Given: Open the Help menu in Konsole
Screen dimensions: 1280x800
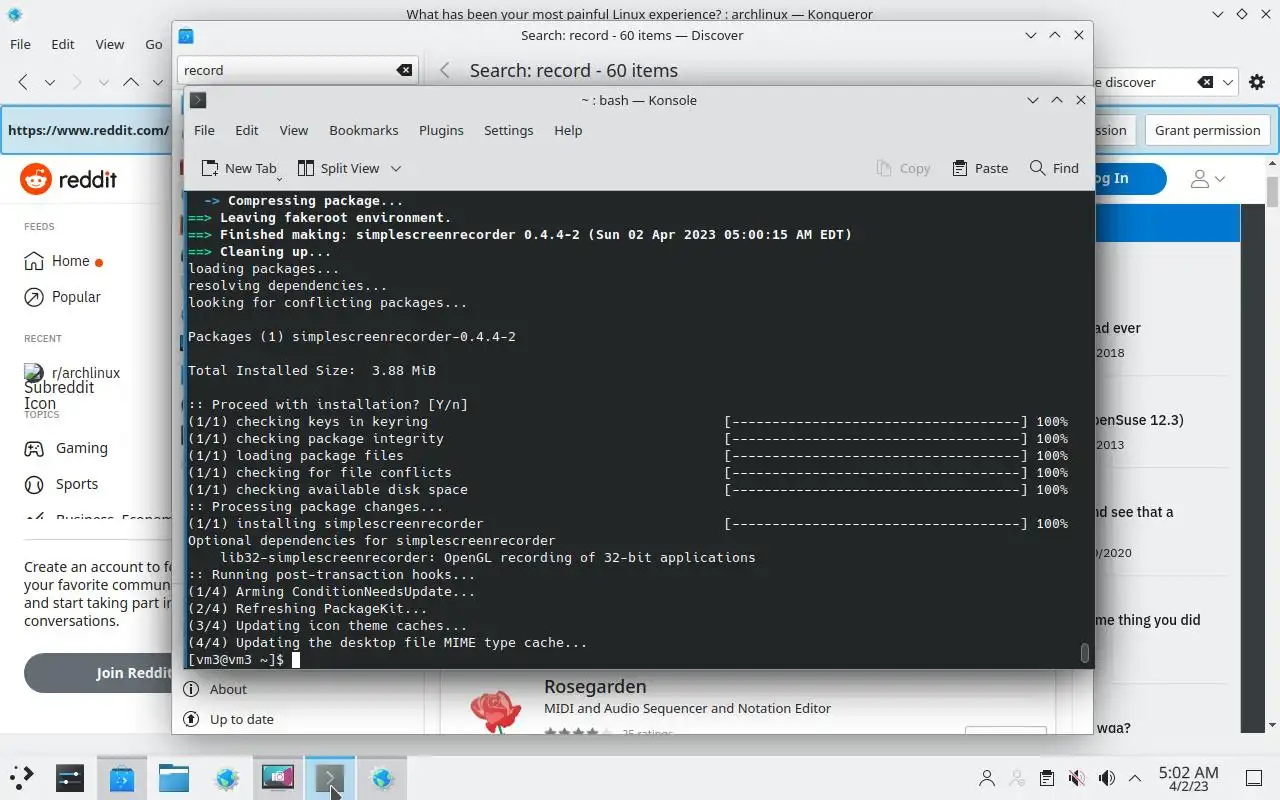Looking at the screenshot, I should click(568, 130).
